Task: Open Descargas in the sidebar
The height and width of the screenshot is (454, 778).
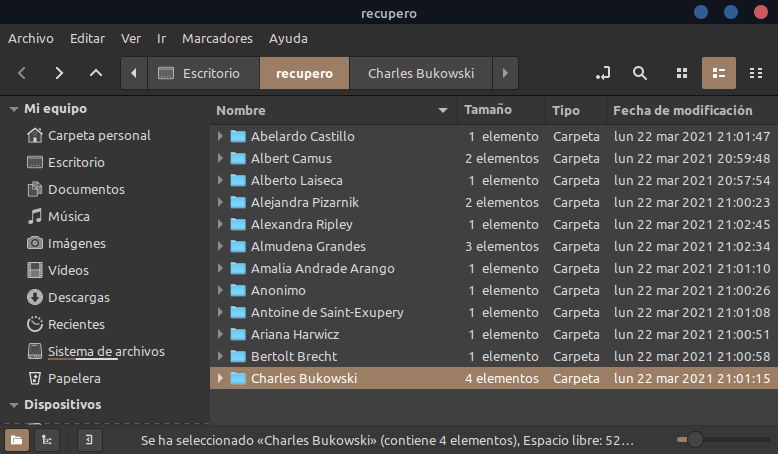Action: tap(79, 297)
